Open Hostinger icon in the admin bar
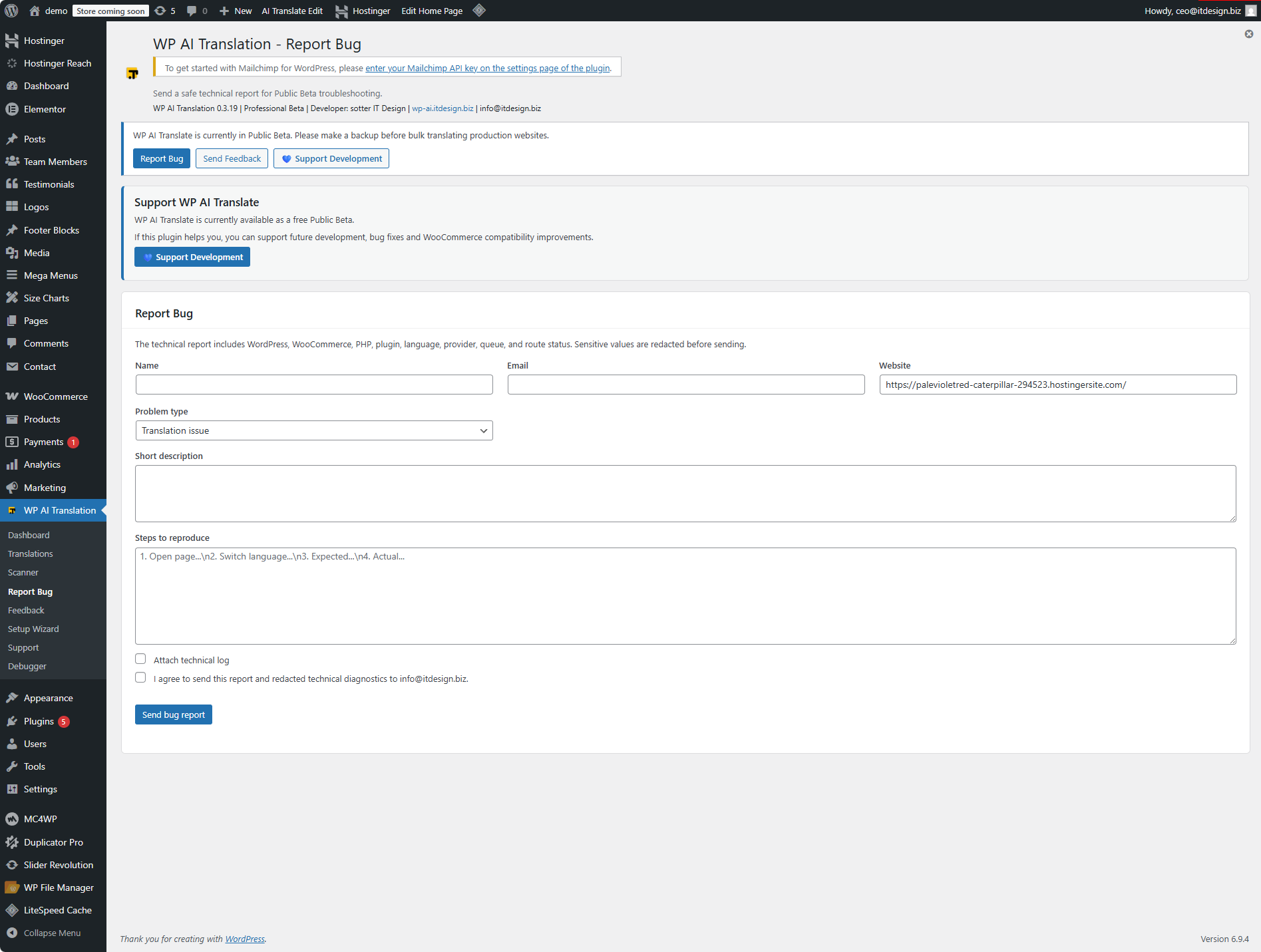Viewport: 1261px width, 952px height. tap(341, 11)
